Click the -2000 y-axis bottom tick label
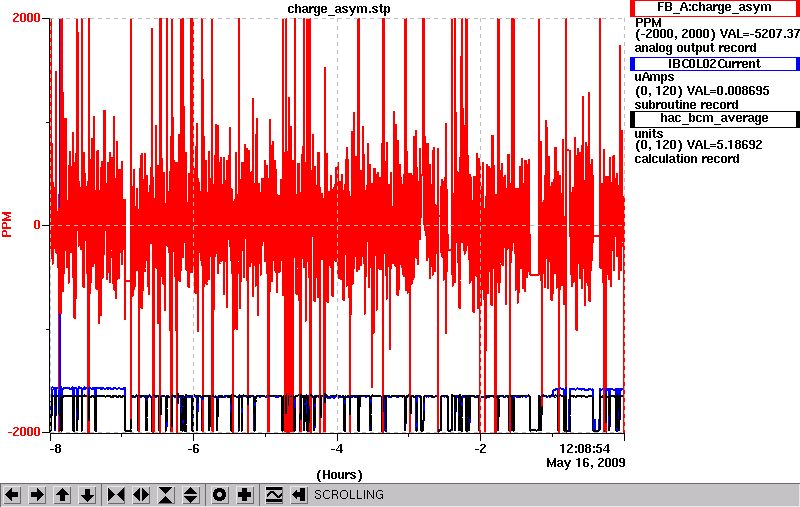 click(x=23, y=432)
